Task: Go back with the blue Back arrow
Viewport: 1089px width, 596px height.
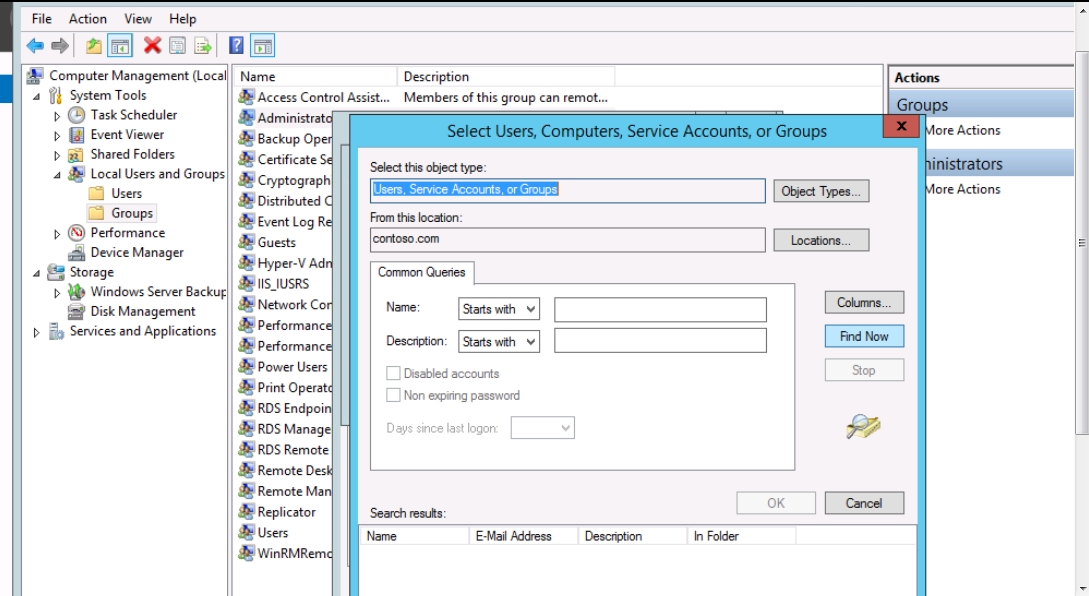Action: [x=35, y=47]
